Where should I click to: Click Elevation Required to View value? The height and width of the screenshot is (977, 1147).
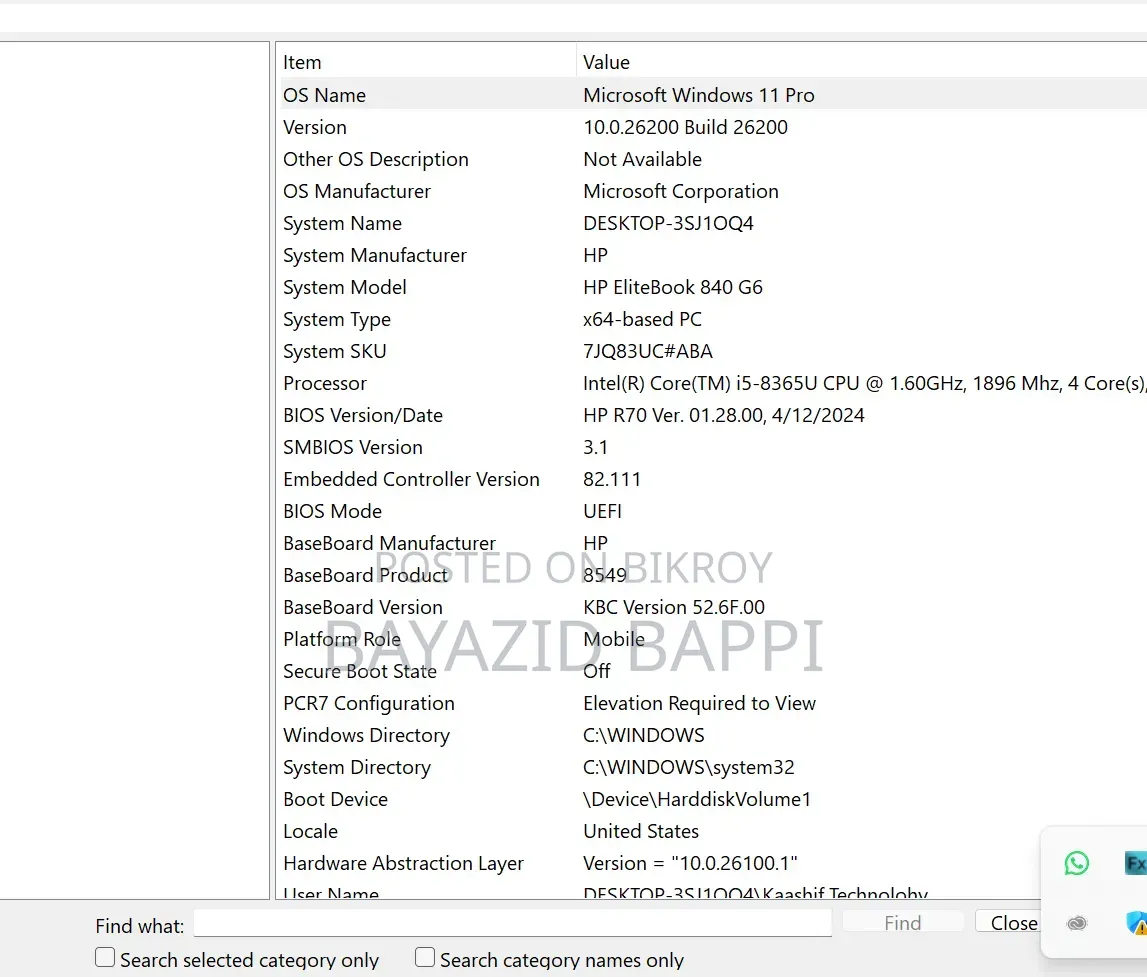pos(699,703)
